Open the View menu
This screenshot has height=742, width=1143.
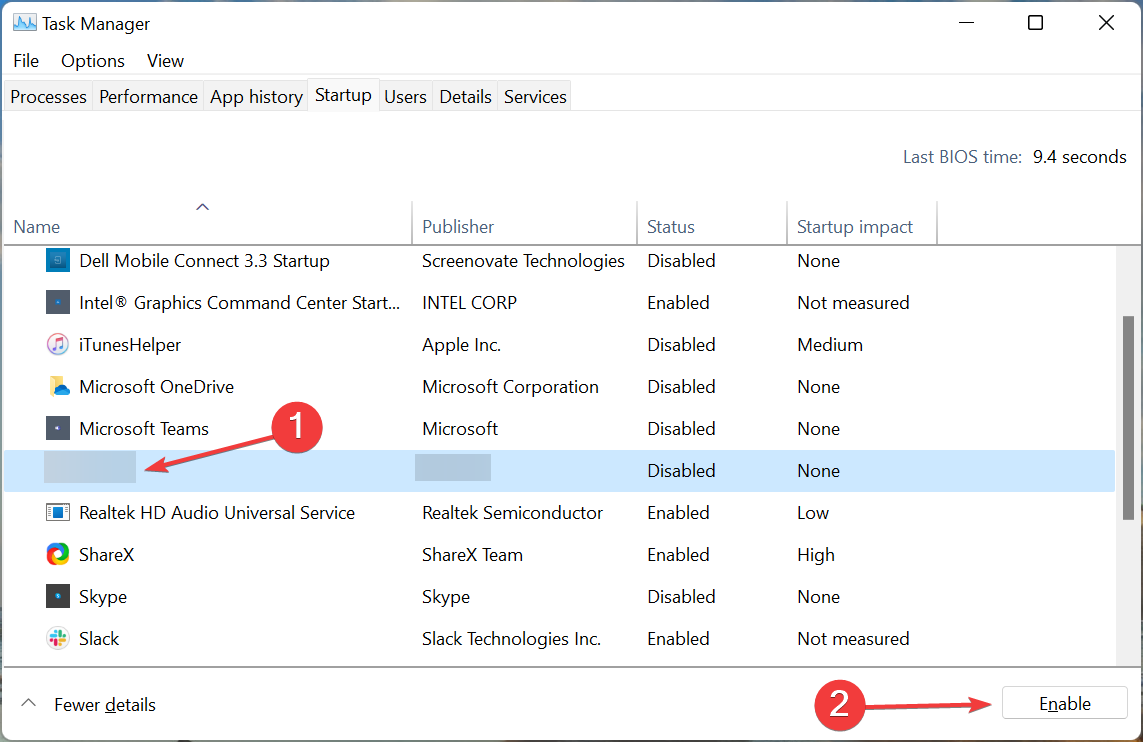(x=165, y=60)
